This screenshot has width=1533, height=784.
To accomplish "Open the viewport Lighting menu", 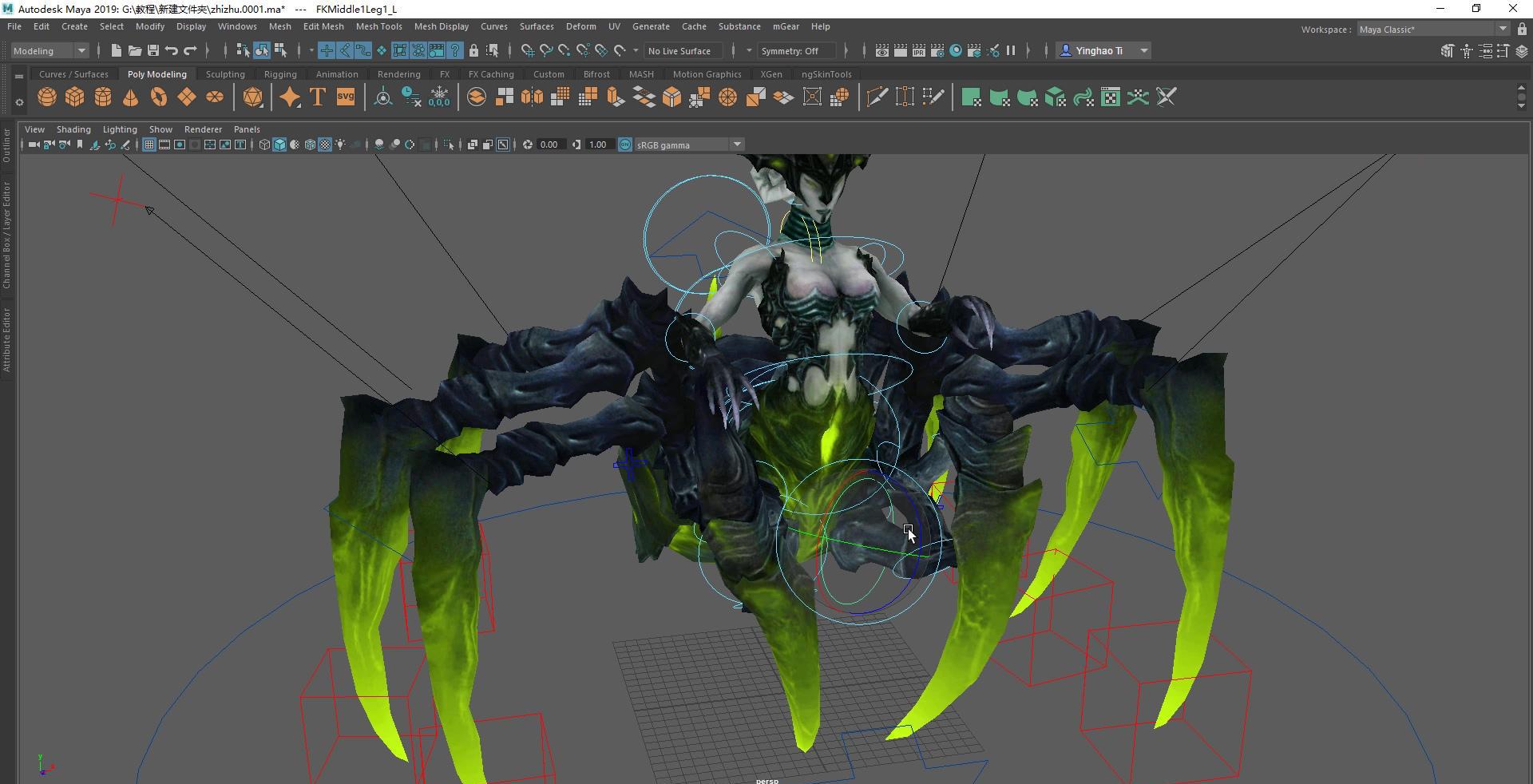I will pyautogui.click(x=120, y=129).
